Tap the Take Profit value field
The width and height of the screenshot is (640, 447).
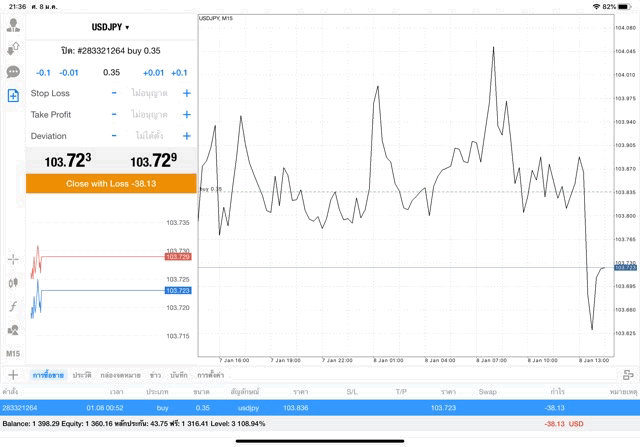149,114
